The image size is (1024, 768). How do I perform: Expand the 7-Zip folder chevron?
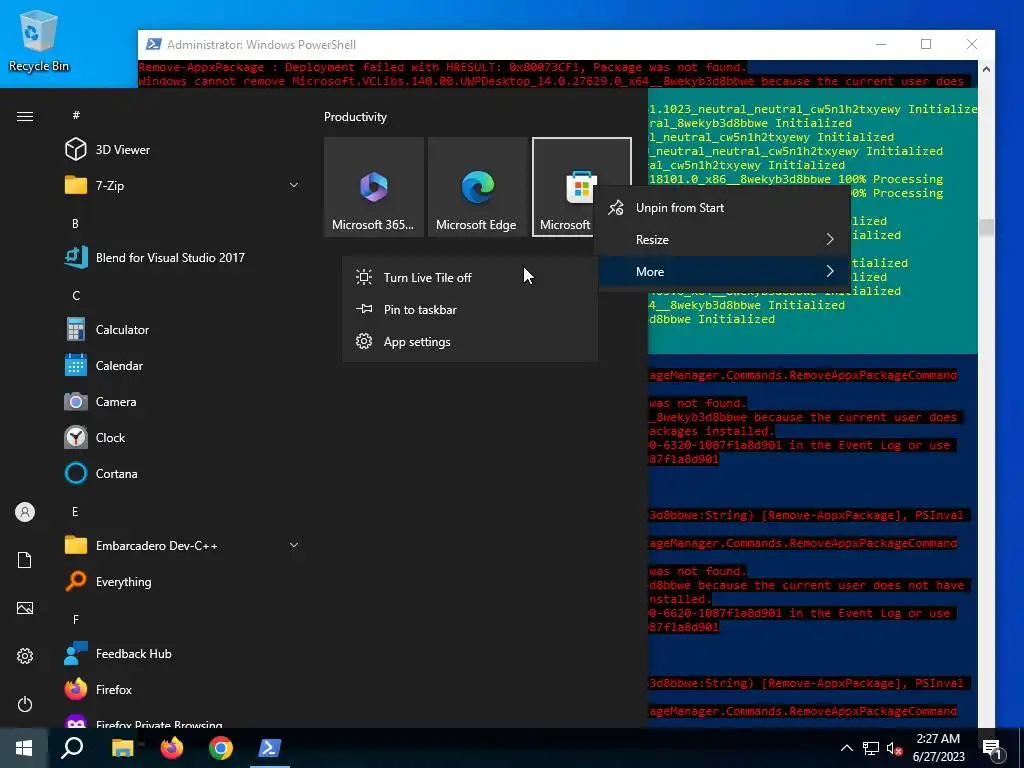(294, 185)
